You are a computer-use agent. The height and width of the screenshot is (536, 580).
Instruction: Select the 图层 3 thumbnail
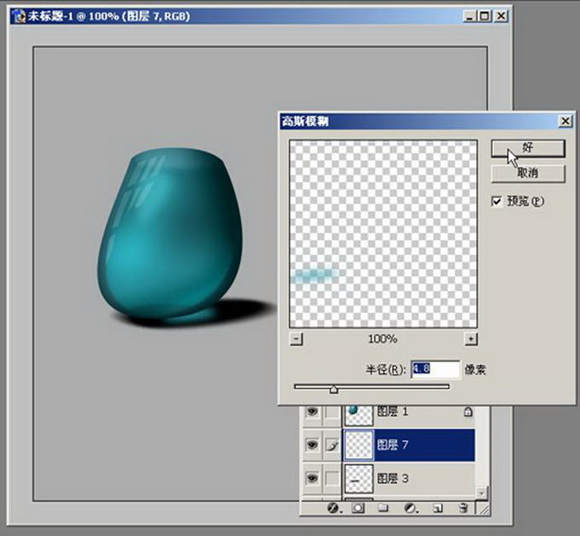[x=358, y=479]
